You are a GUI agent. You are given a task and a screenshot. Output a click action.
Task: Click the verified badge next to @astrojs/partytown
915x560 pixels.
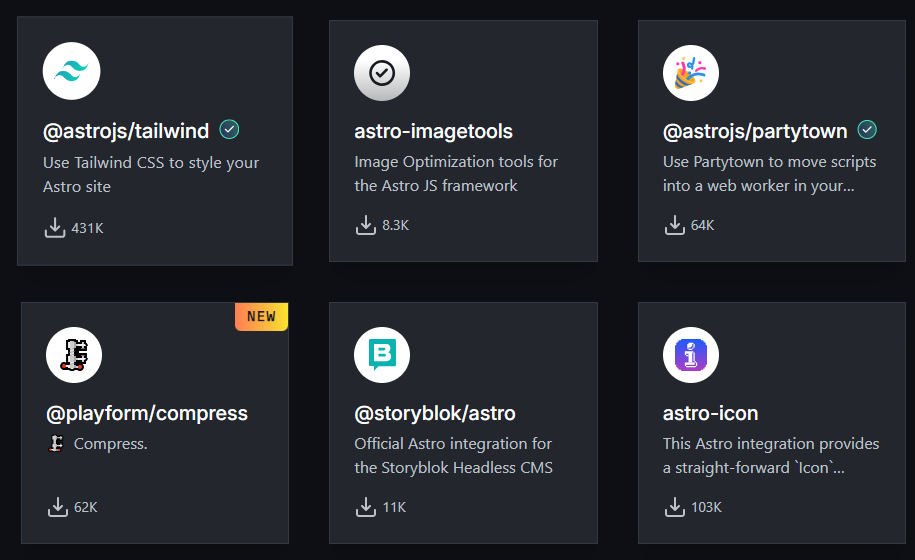coord(867,130)
